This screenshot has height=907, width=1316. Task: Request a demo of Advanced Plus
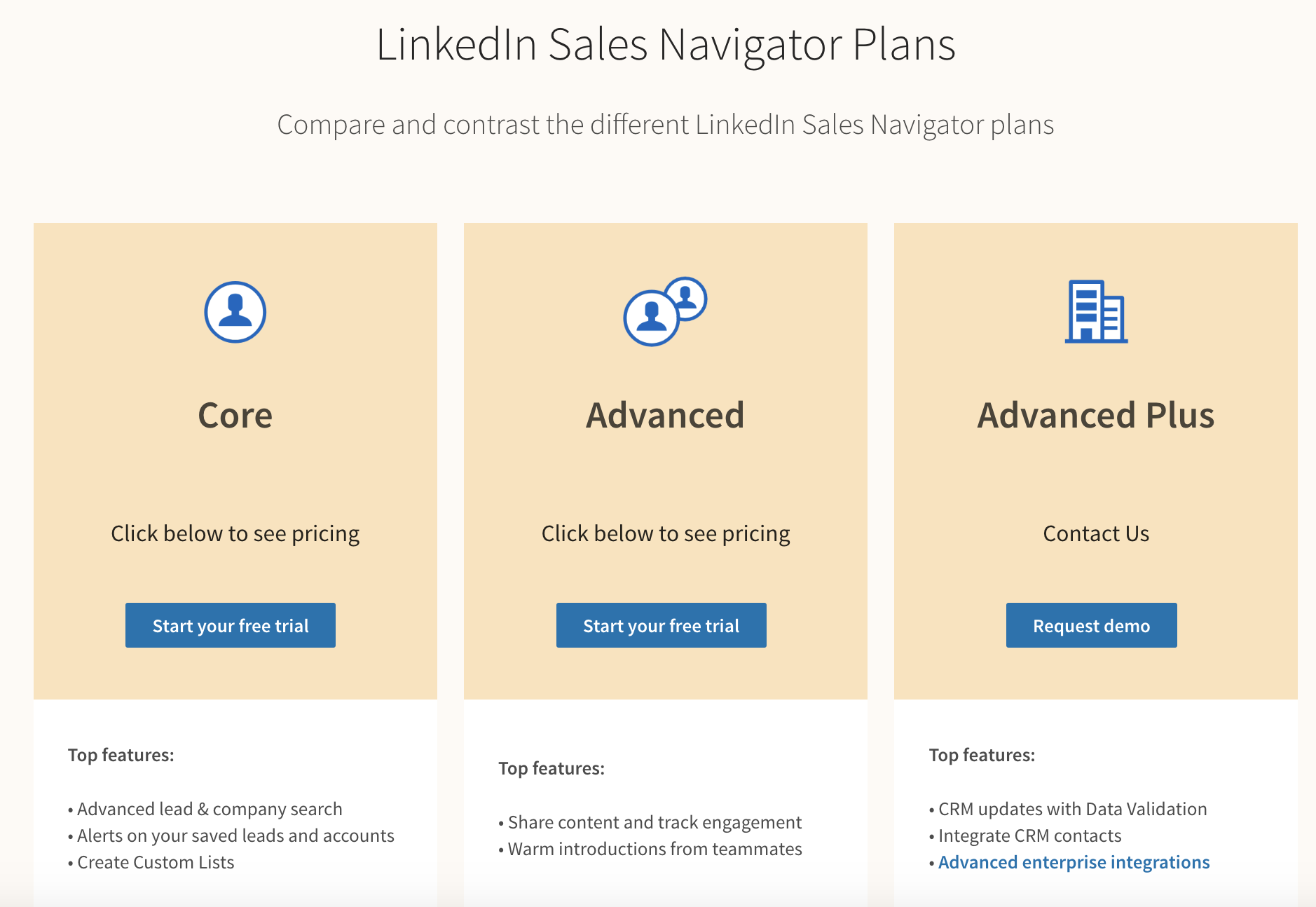coord(1090,625)
